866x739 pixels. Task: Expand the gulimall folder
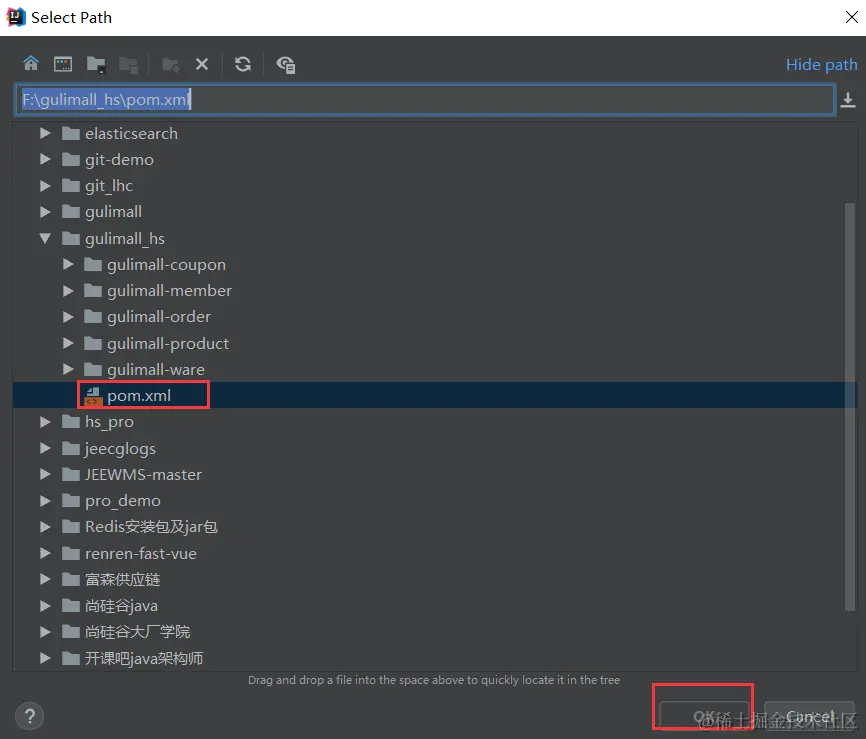click(x=45, y=212)
